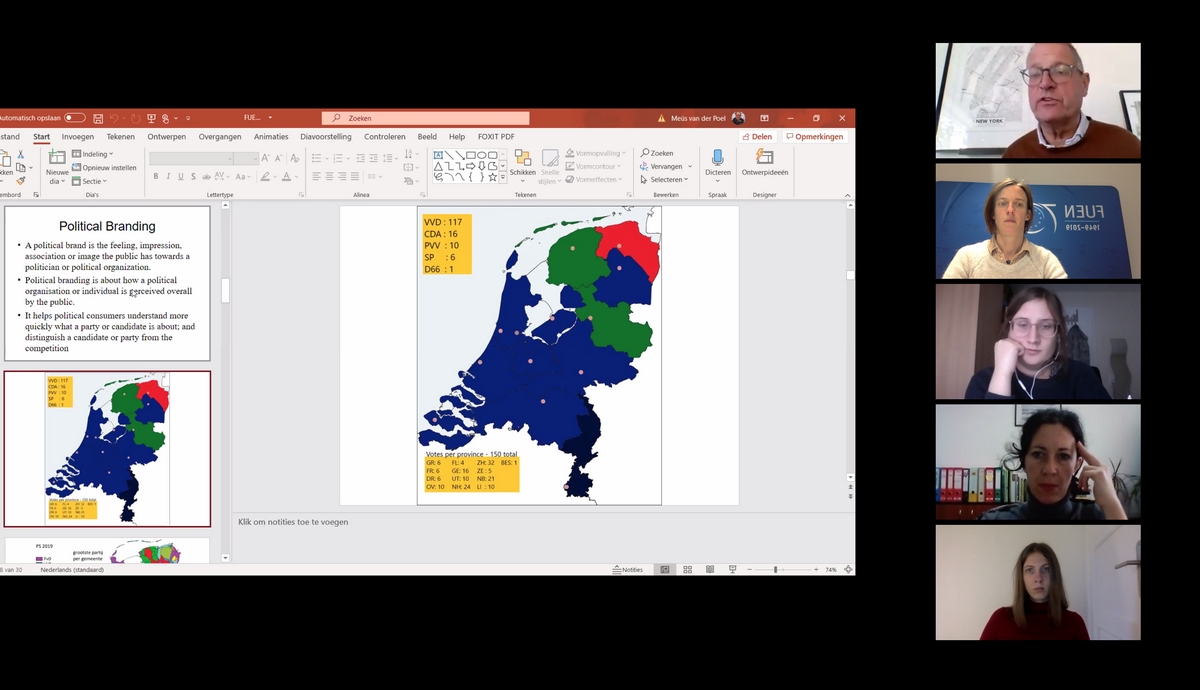Open the Start ribbon tab
The height and width of the screenshot is (690, 1200).
[x=41, y=137]
